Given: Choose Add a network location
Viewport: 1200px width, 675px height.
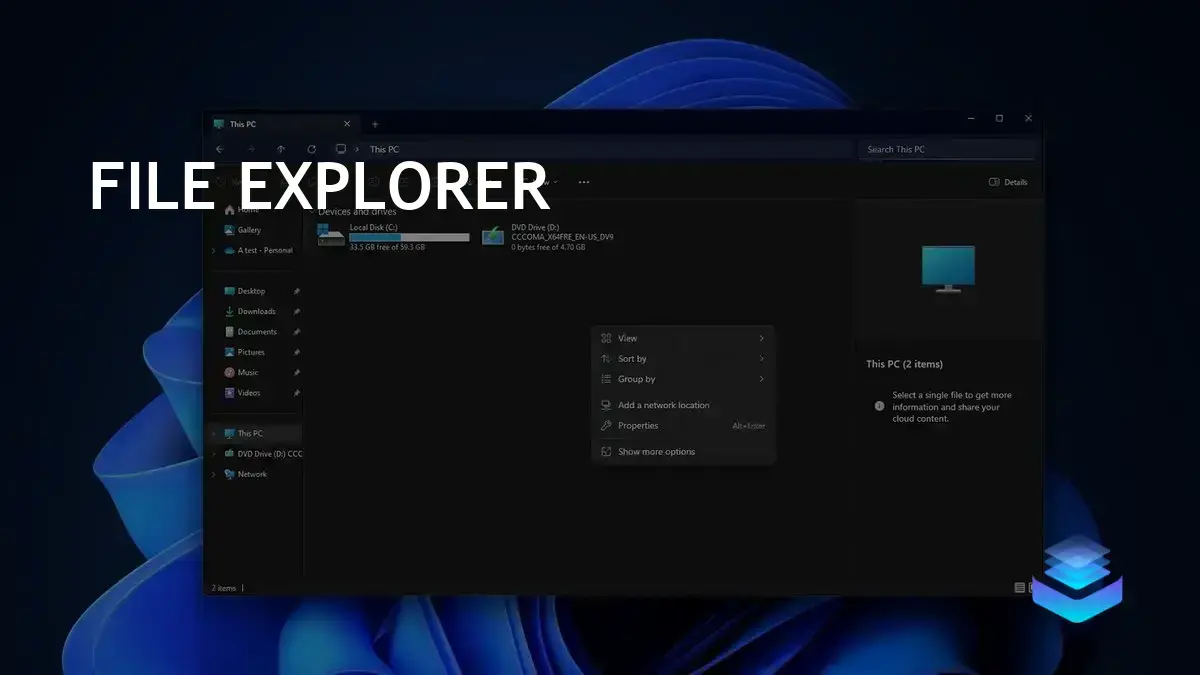Looking at the screenshot, I should pos(683,405).
